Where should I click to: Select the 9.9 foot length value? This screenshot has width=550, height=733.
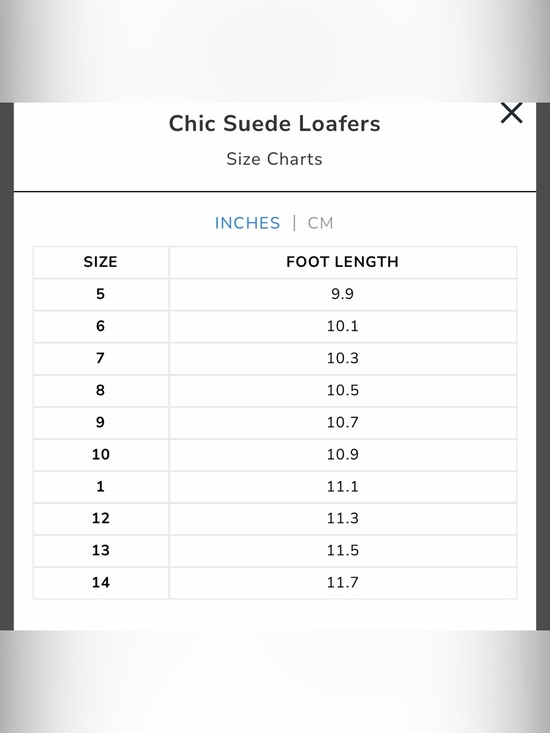click(x=343, y=294)
